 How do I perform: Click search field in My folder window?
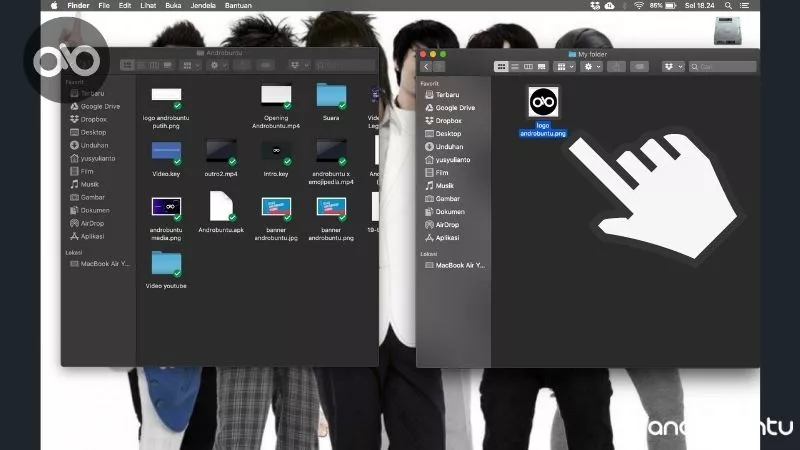(722, 67)
